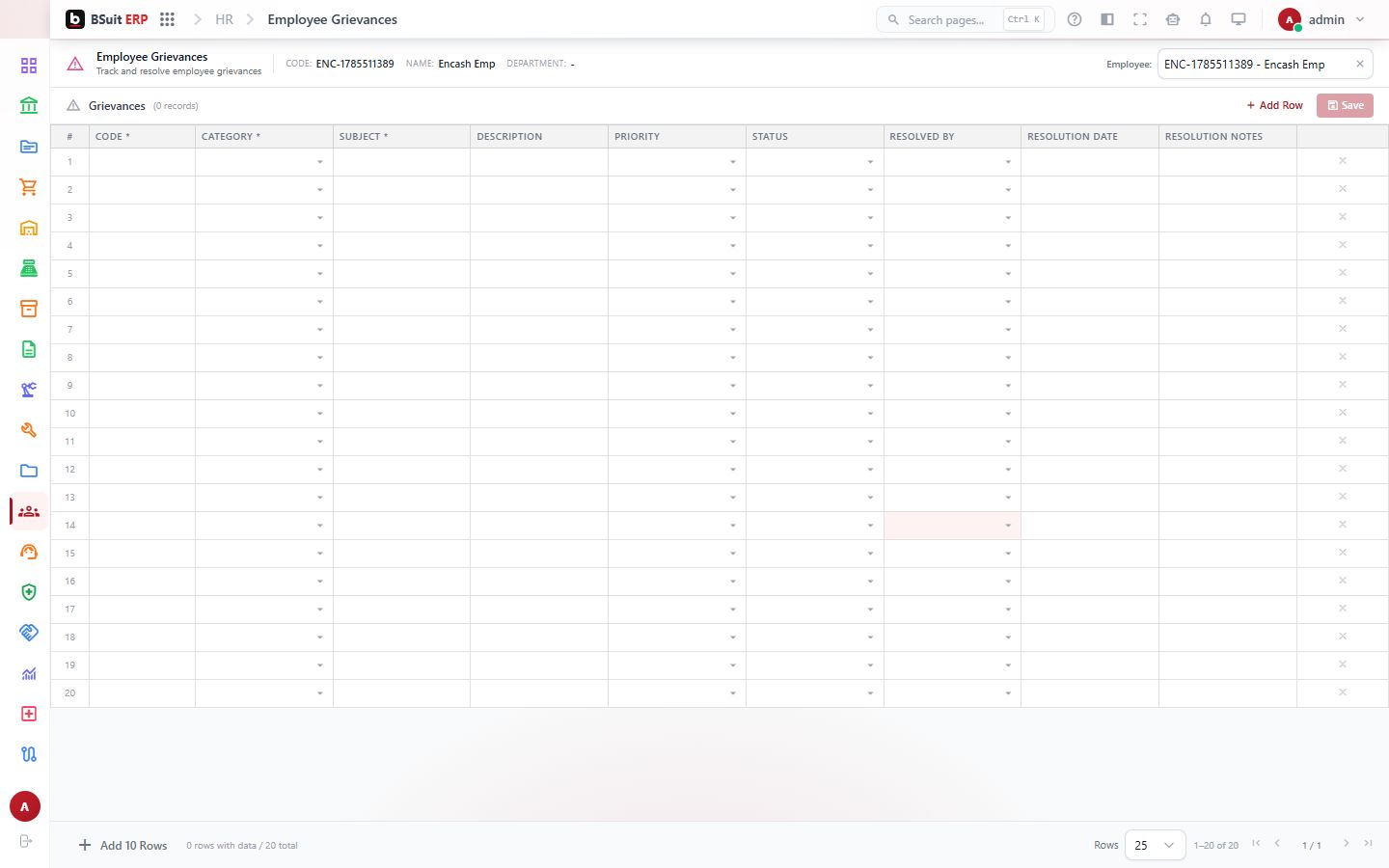Open the analytics chart module icon
The width and height of the screenshot is (1389, 868).
pos(29,673)
